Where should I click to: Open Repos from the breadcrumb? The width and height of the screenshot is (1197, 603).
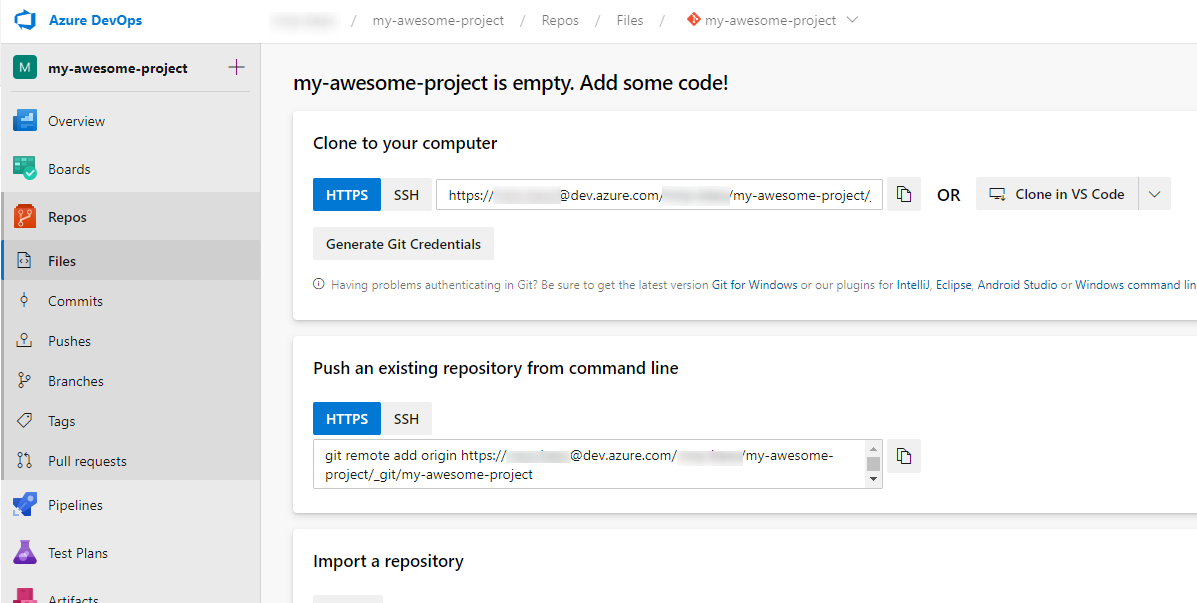pos(559,19)
